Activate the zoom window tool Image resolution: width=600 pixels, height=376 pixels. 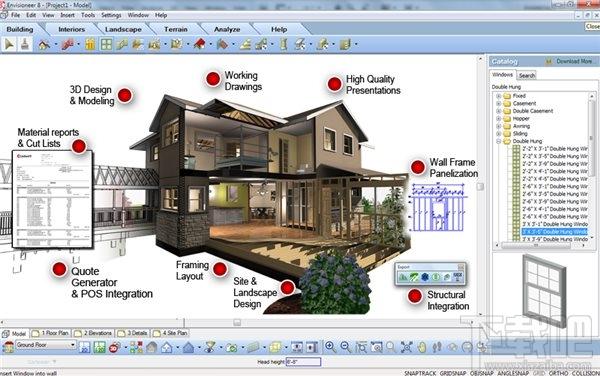pos(361,347)
